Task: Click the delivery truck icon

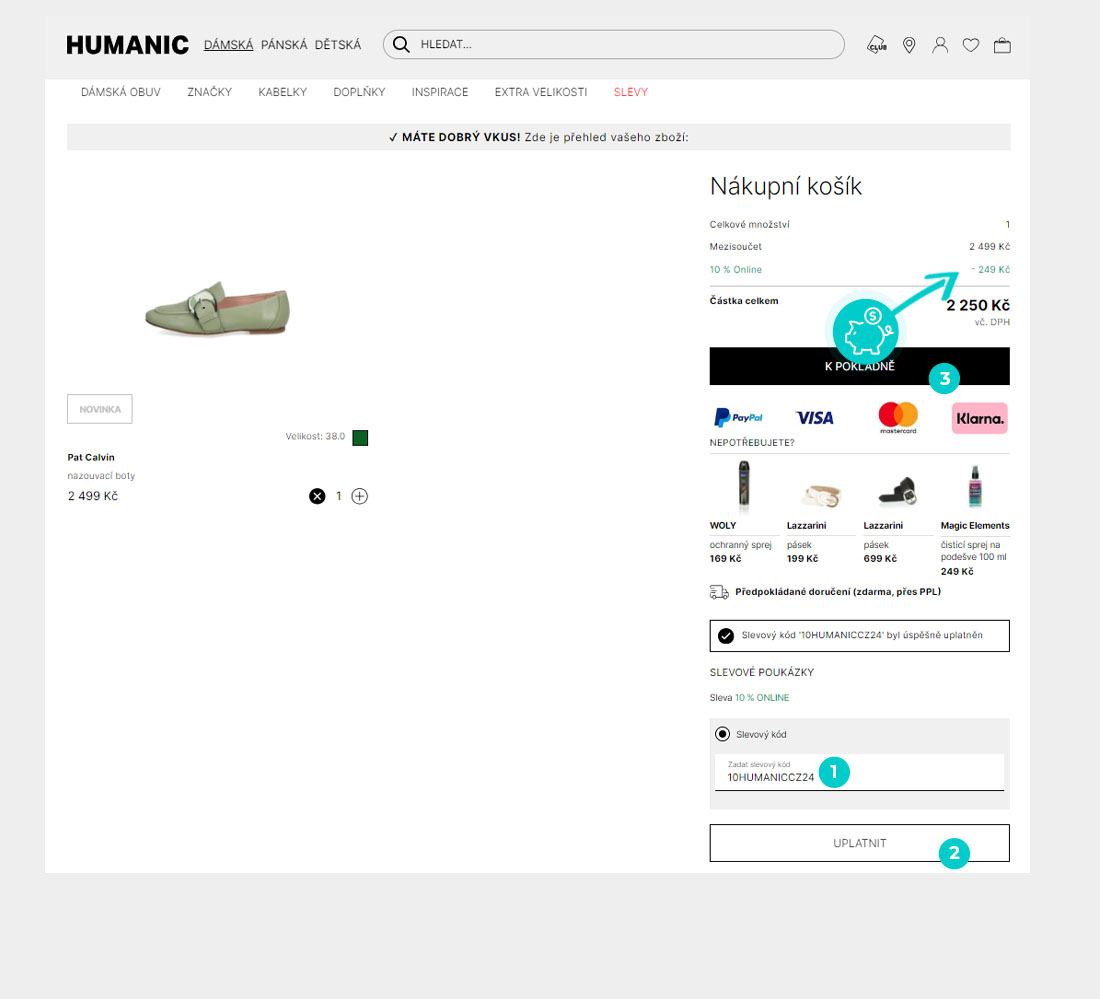Action: click(x=719, y=592)
